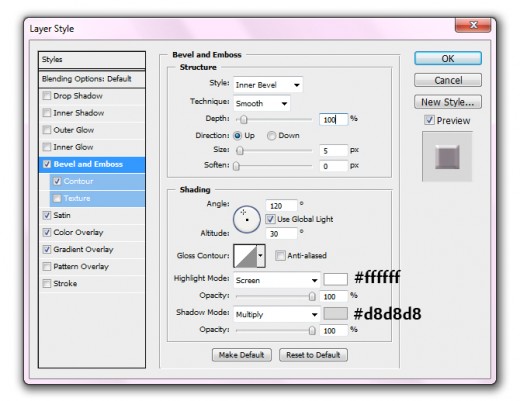Viewport: 520px width, 401px height.
Task: Select the Styles list entry
Action: click(92, 60)
